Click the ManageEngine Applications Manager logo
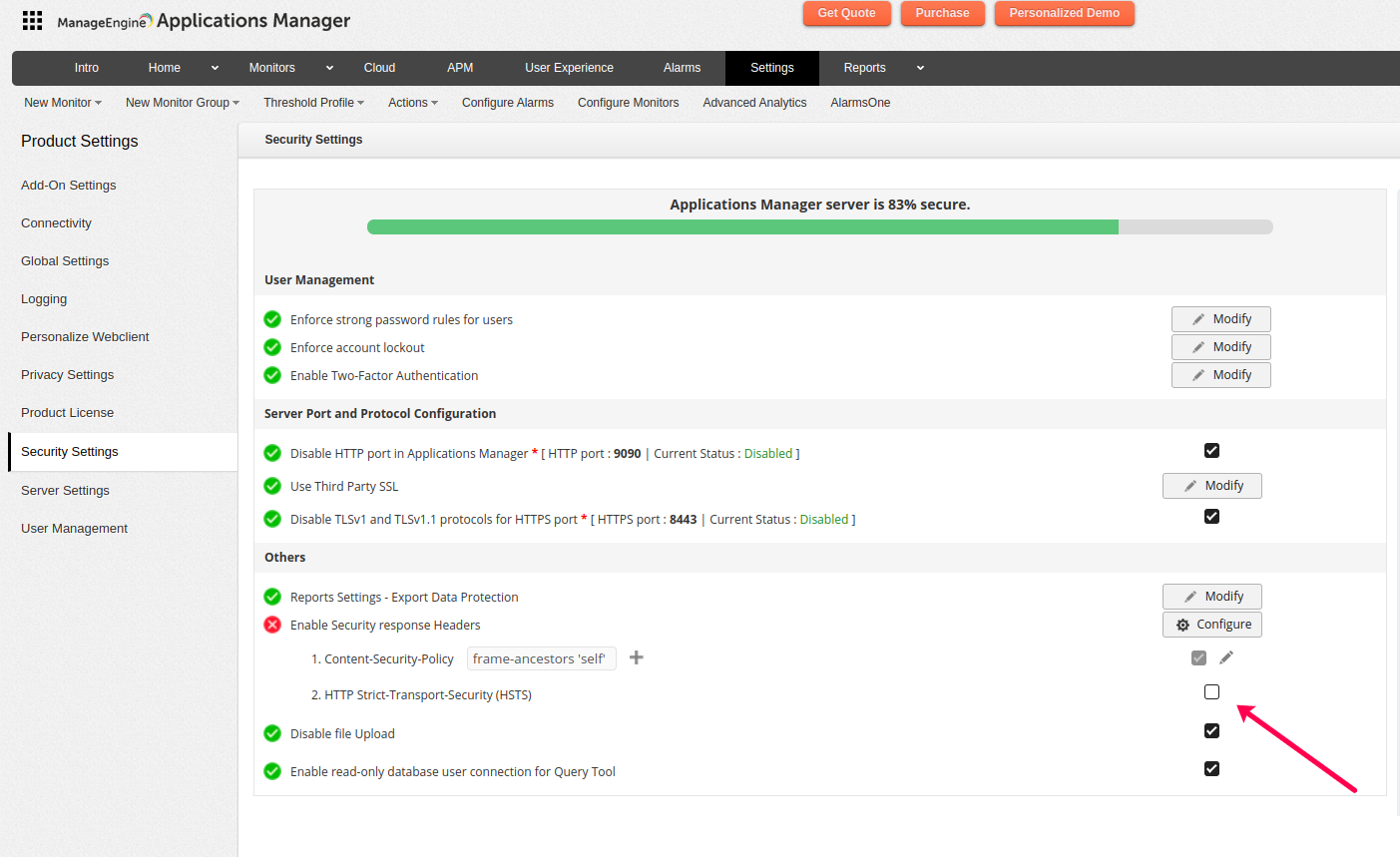Image resolution: width=1400 pixels, height=857 pixels. 204,21
